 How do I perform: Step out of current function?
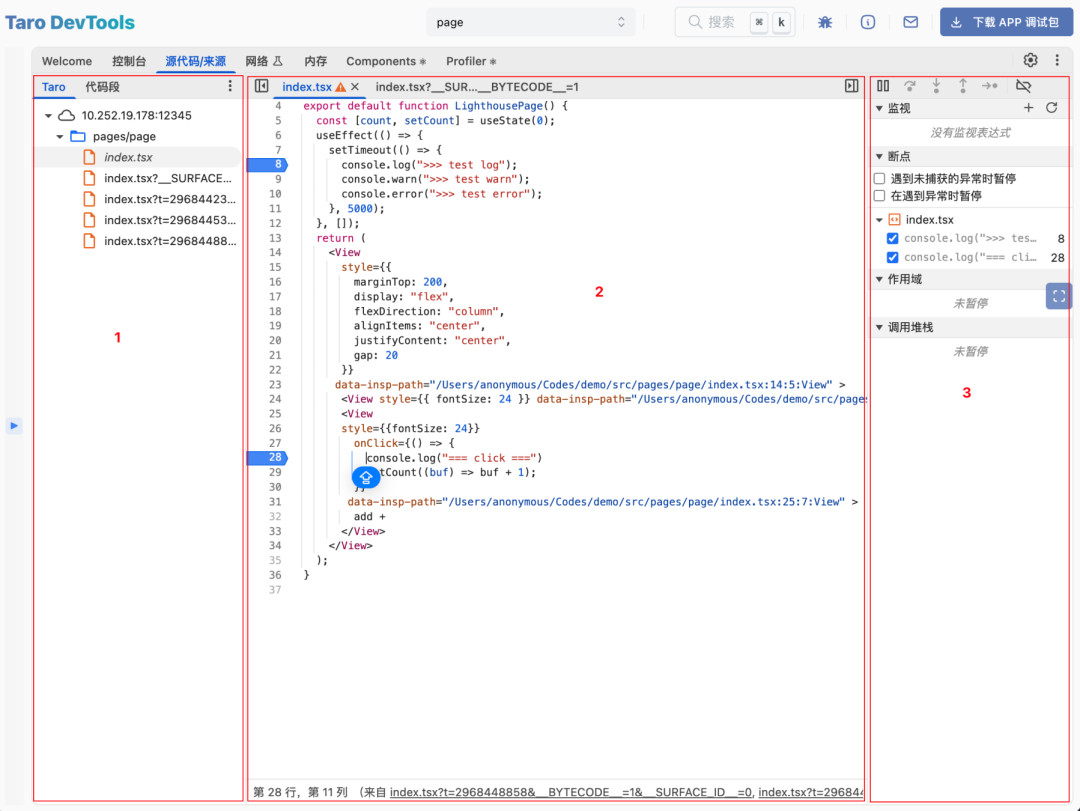(x=963, y=85)
